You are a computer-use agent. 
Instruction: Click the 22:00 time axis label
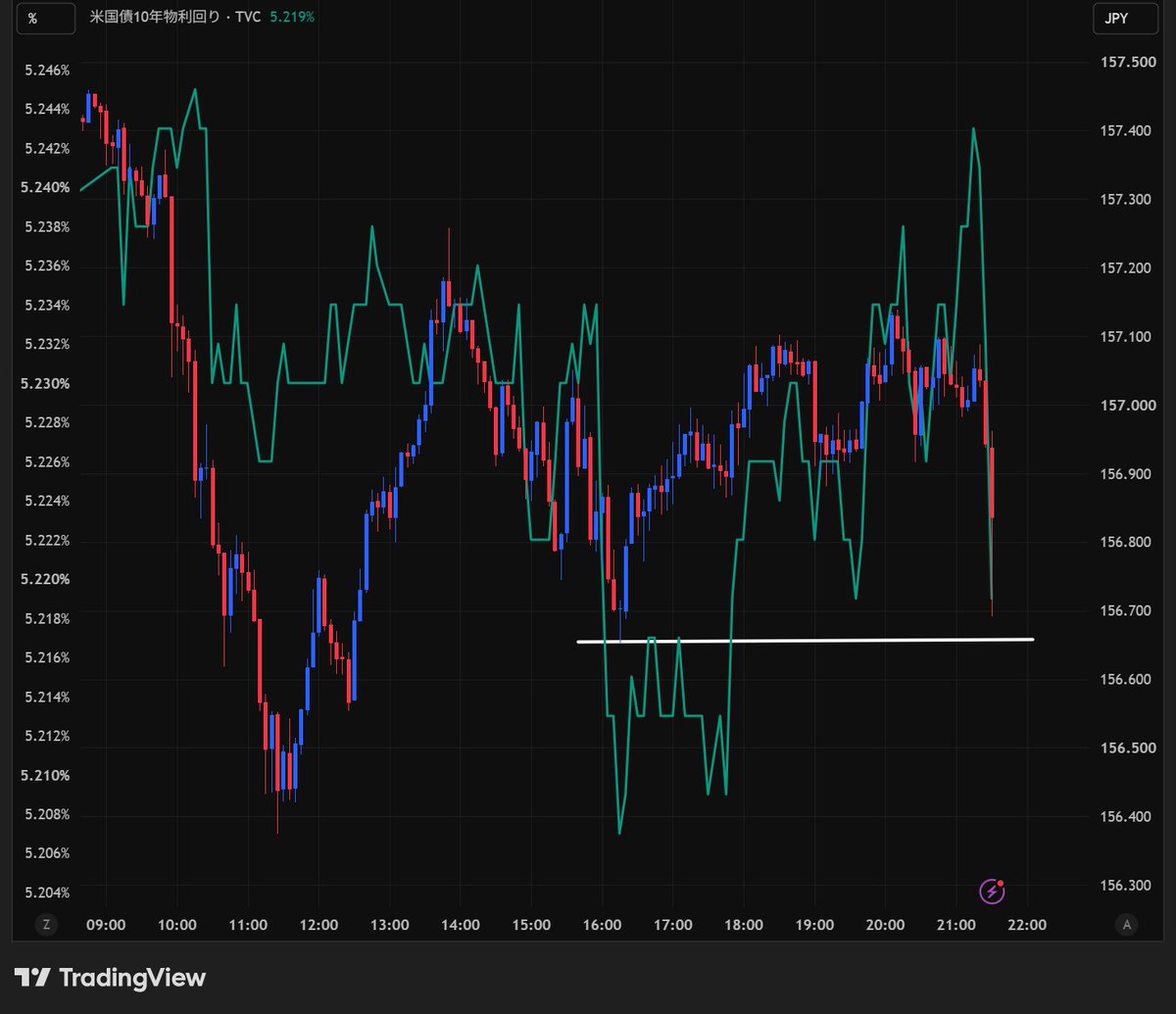[1027, 925]
